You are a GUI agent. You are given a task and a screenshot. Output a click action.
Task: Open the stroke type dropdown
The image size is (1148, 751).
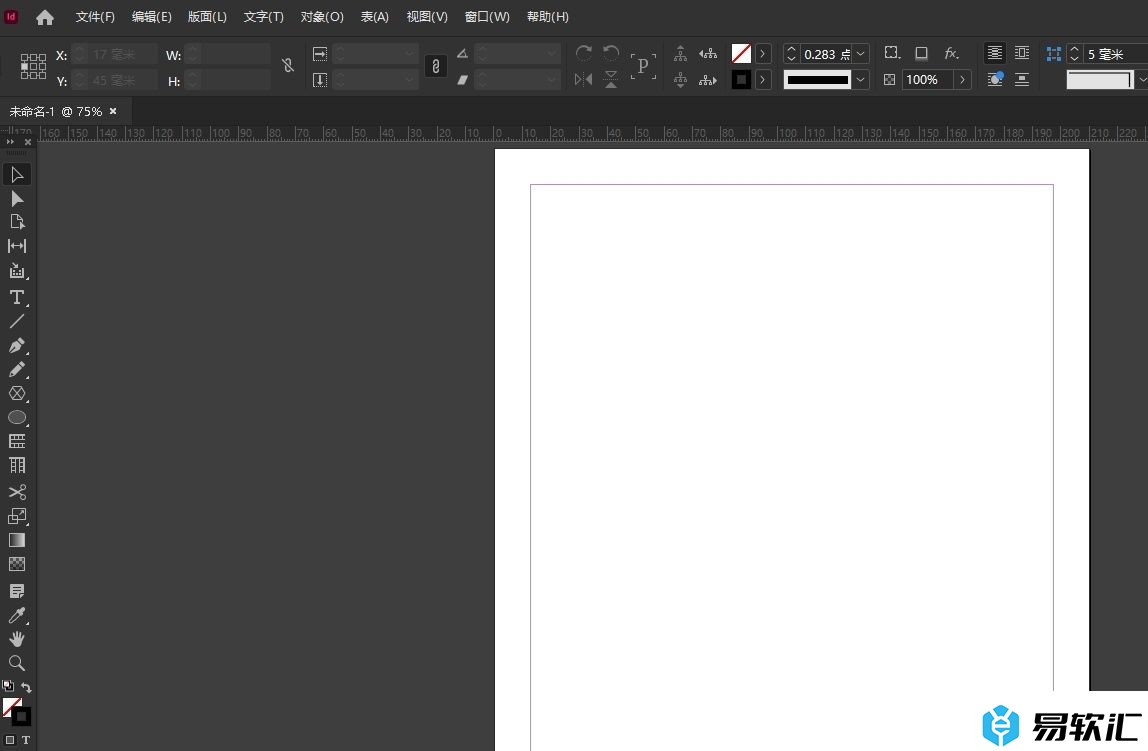[x=861, y=79]
